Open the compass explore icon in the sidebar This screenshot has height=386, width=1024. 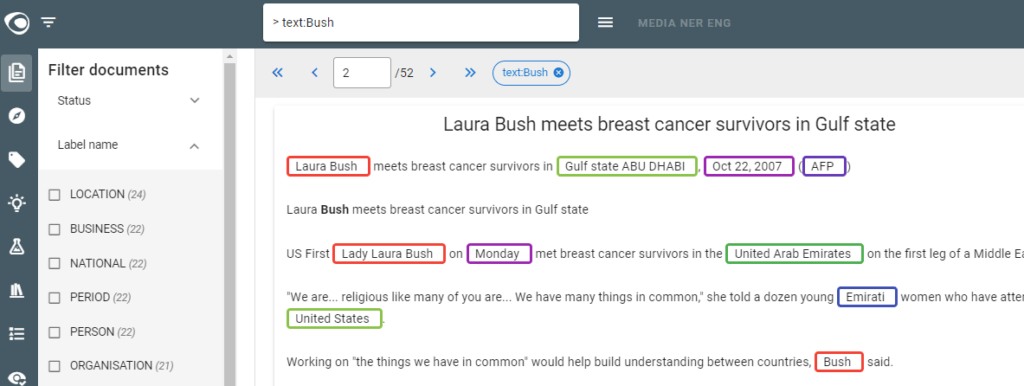(17, 116)
